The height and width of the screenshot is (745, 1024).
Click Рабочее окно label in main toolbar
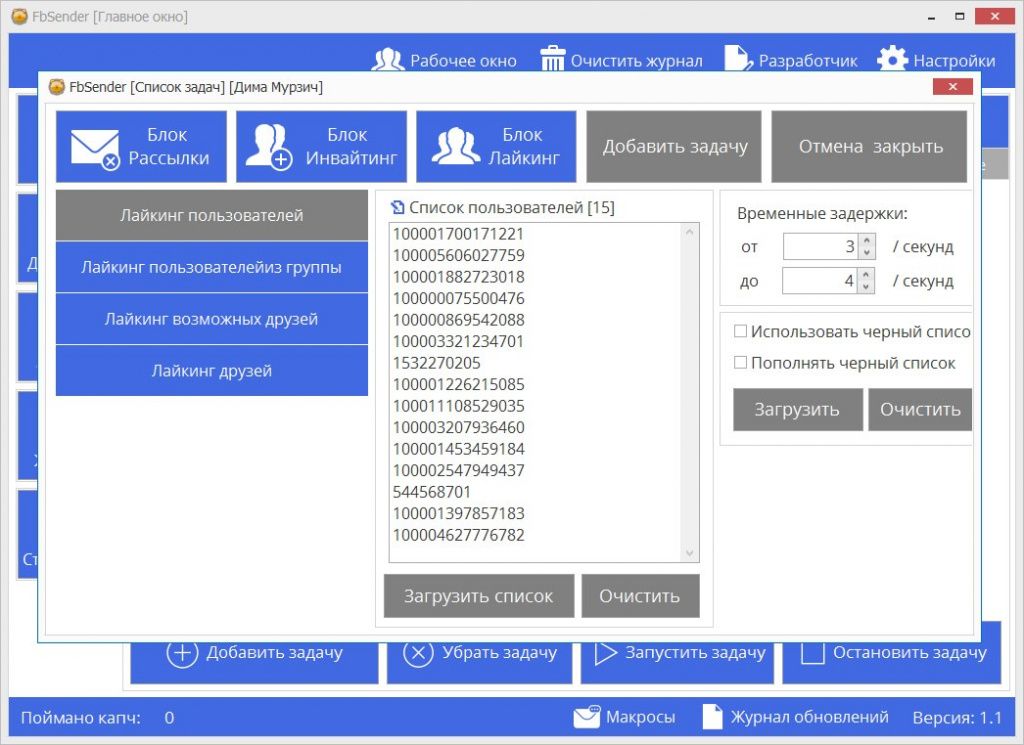[463, 61]
